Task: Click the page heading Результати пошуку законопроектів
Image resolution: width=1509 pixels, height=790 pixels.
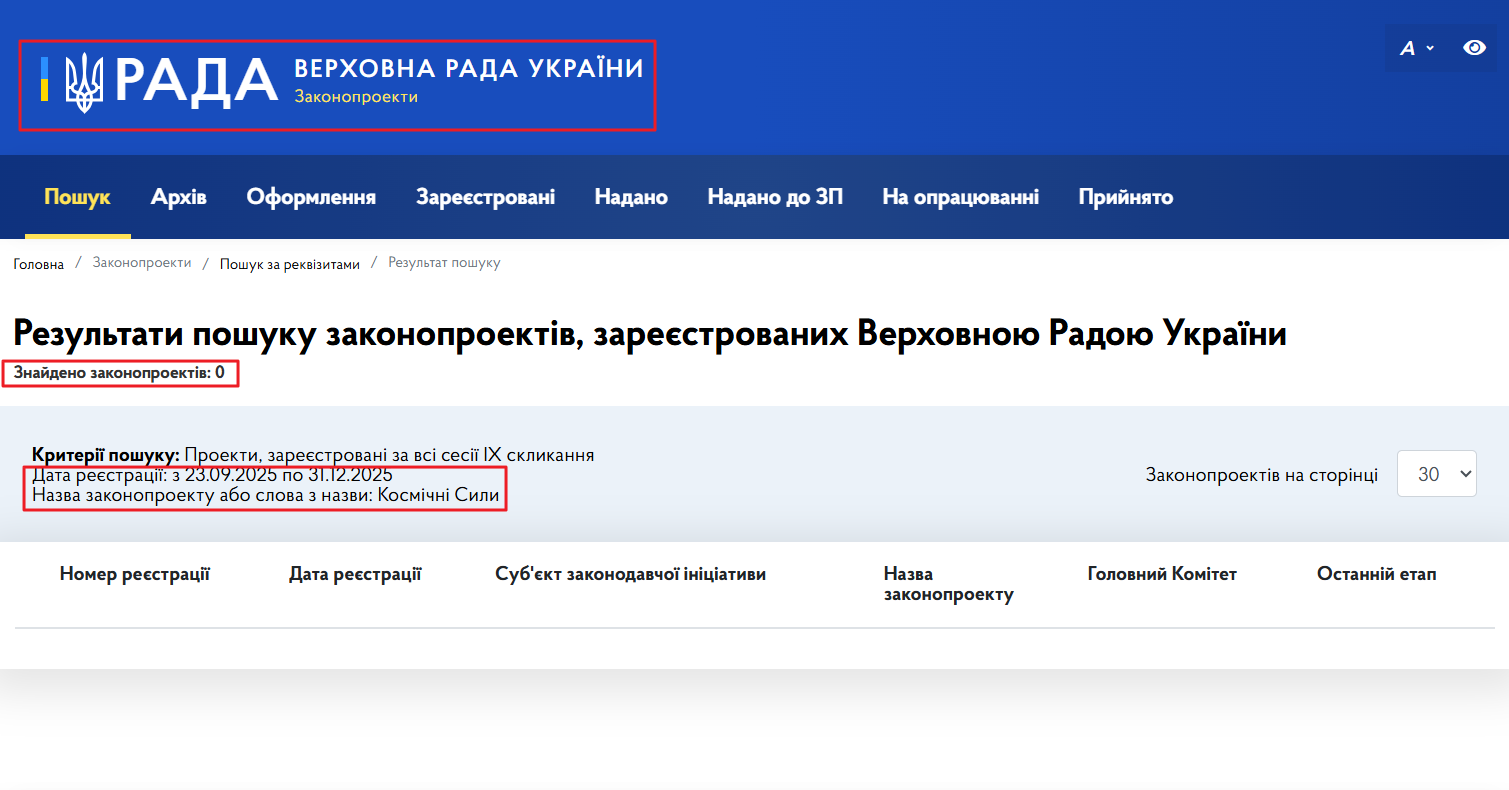Action: [650, 334]
